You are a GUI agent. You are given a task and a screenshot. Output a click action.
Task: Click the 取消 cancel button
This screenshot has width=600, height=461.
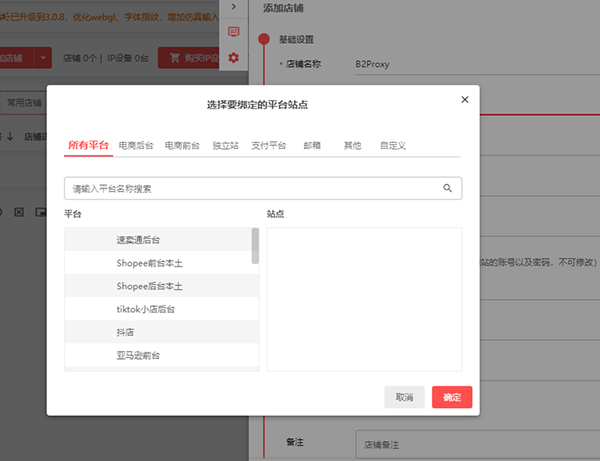click(404, 397)
